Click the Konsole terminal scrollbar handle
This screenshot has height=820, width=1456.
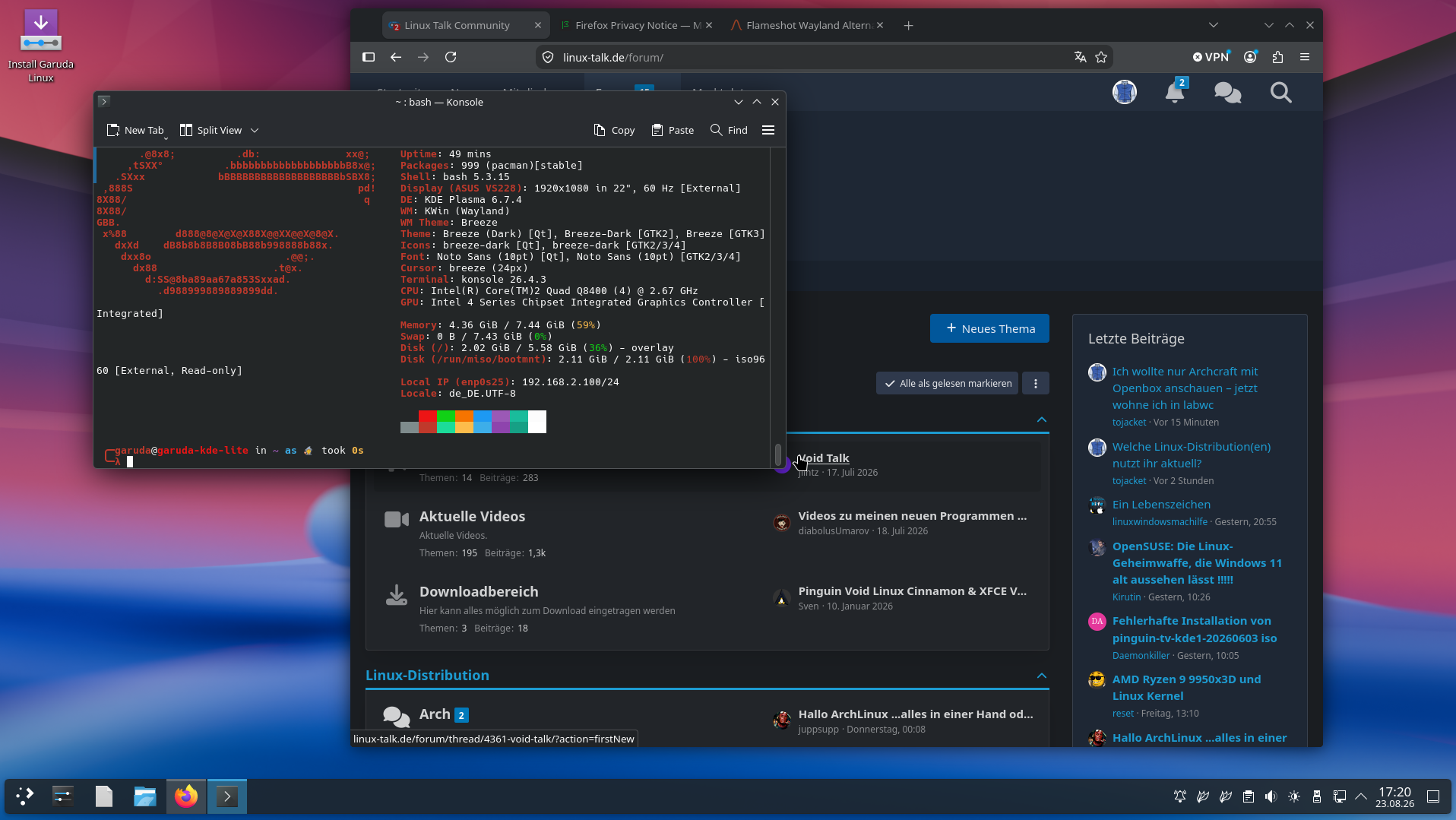click(x=778, y=454)
